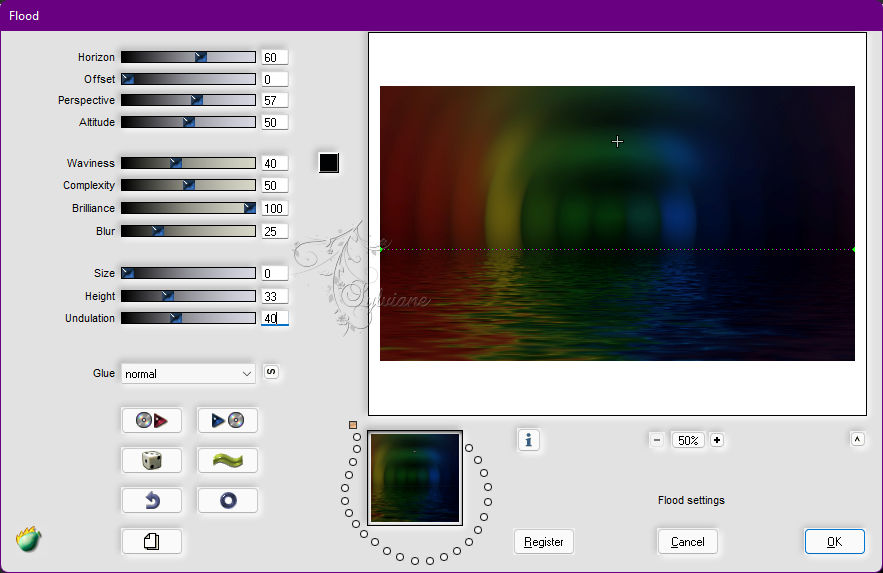This screenshot has width=883, height=573.
Task: Click the orange square preset marker
Action: pos(353,425)
